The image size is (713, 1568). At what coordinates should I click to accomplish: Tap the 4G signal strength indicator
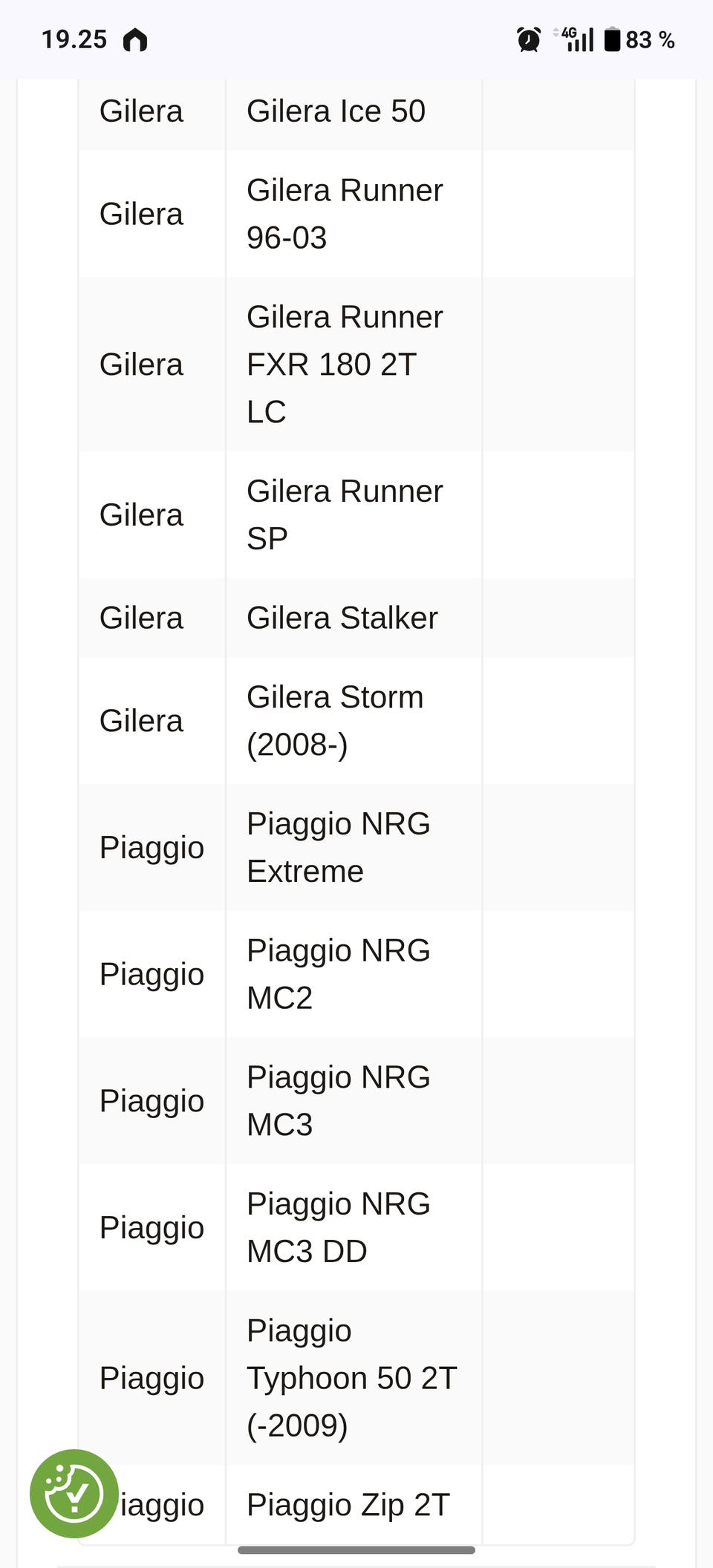coord(575,39)
